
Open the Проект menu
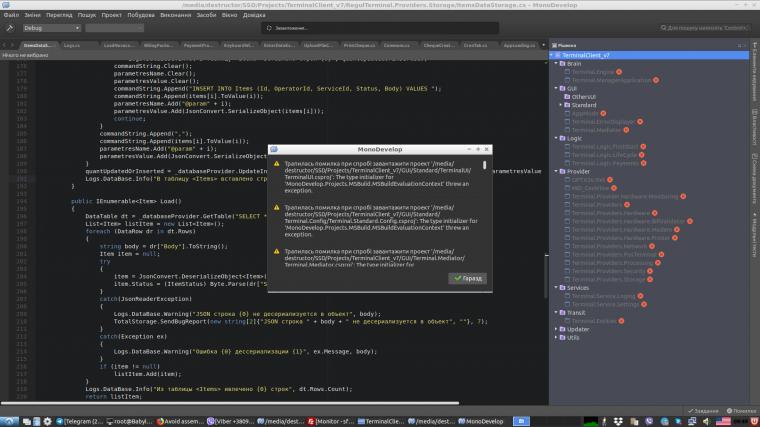pos(111,15)
